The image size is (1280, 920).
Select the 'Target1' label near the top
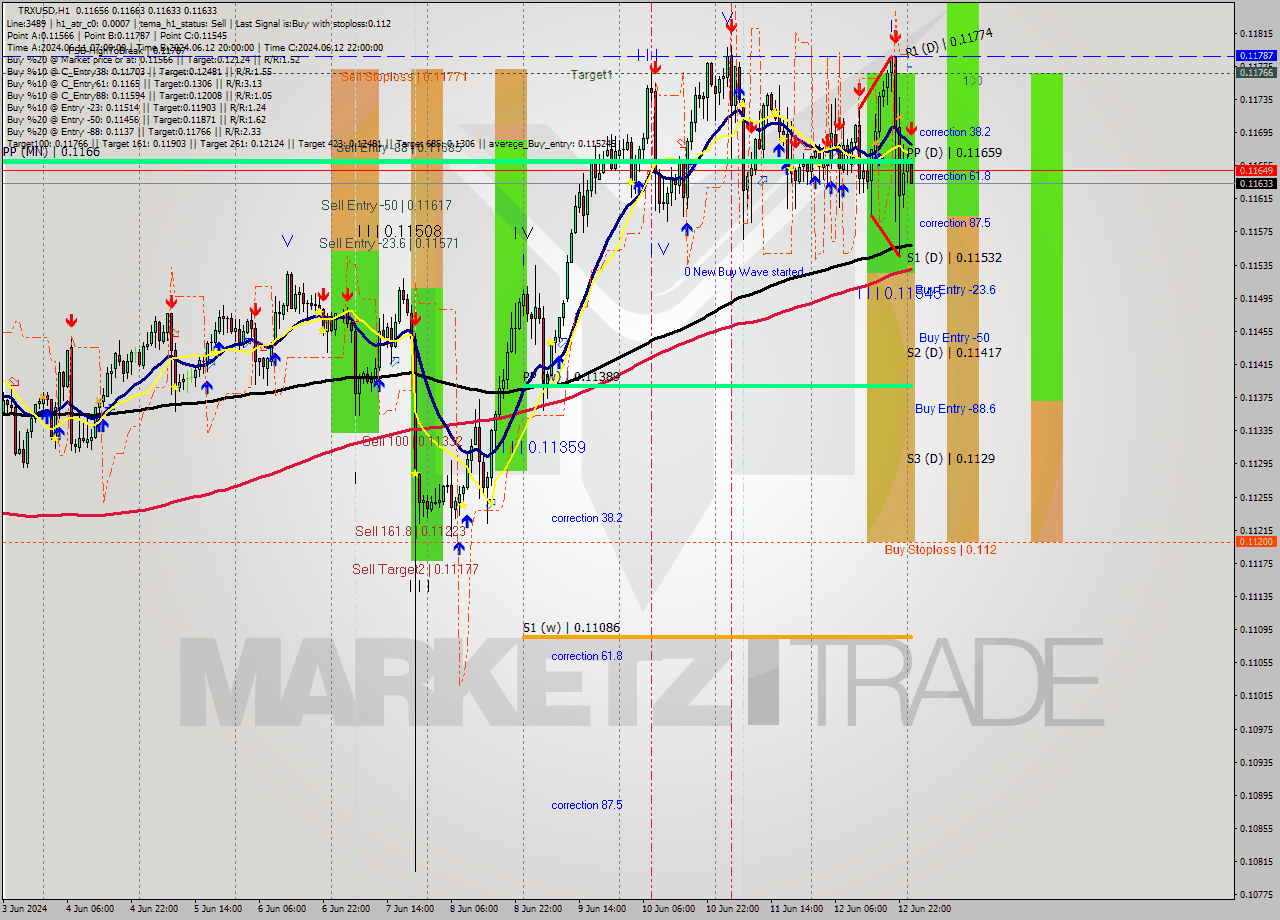(592, 75)
